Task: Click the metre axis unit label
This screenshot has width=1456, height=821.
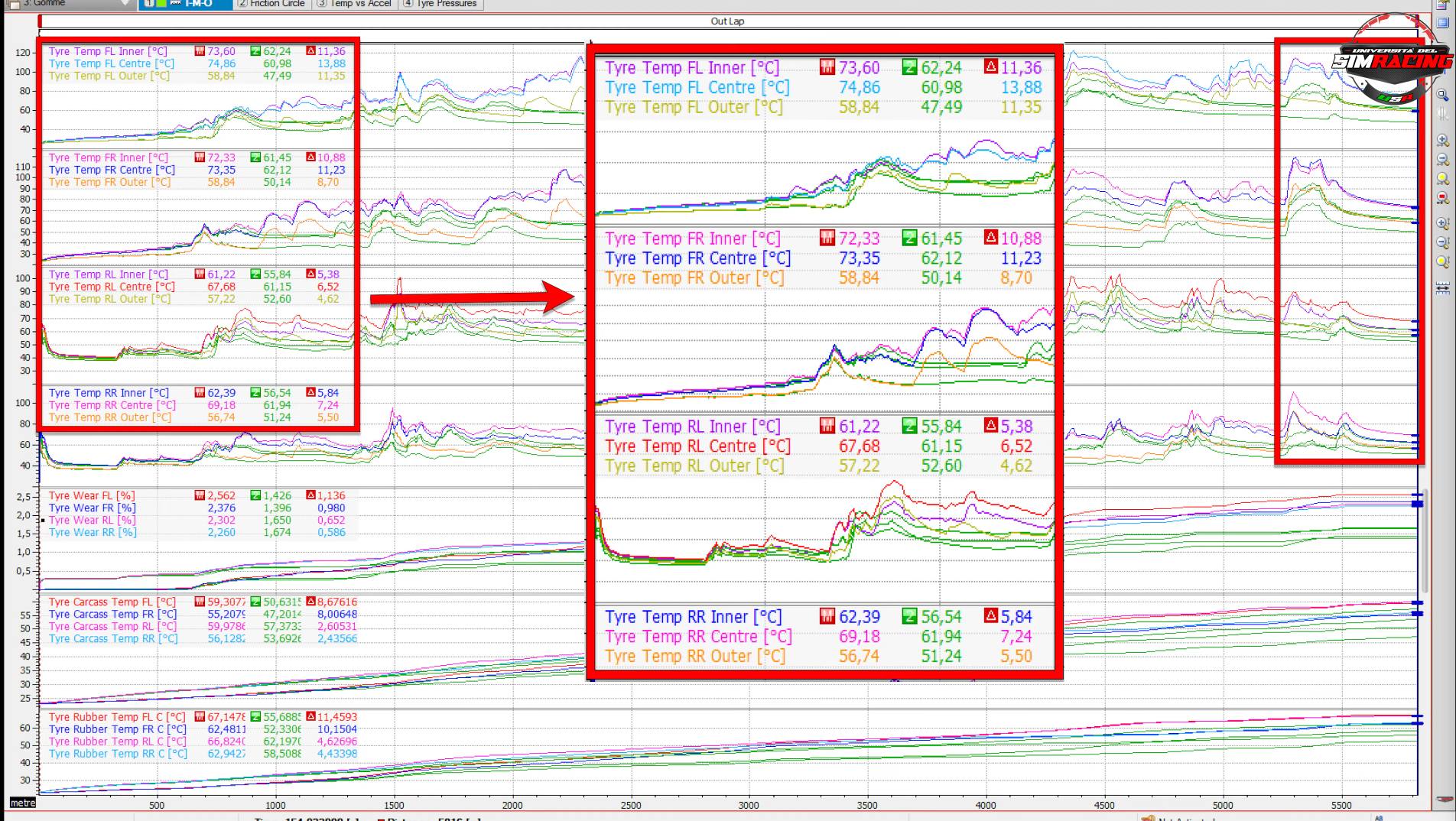Action: pyautogui.click(x=22, y=803)
